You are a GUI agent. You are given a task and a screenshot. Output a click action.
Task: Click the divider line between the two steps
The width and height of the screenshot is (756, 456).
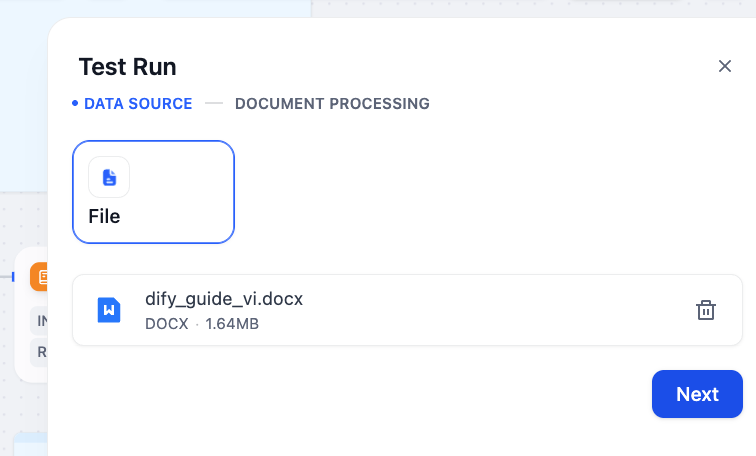tap(214, 103)
